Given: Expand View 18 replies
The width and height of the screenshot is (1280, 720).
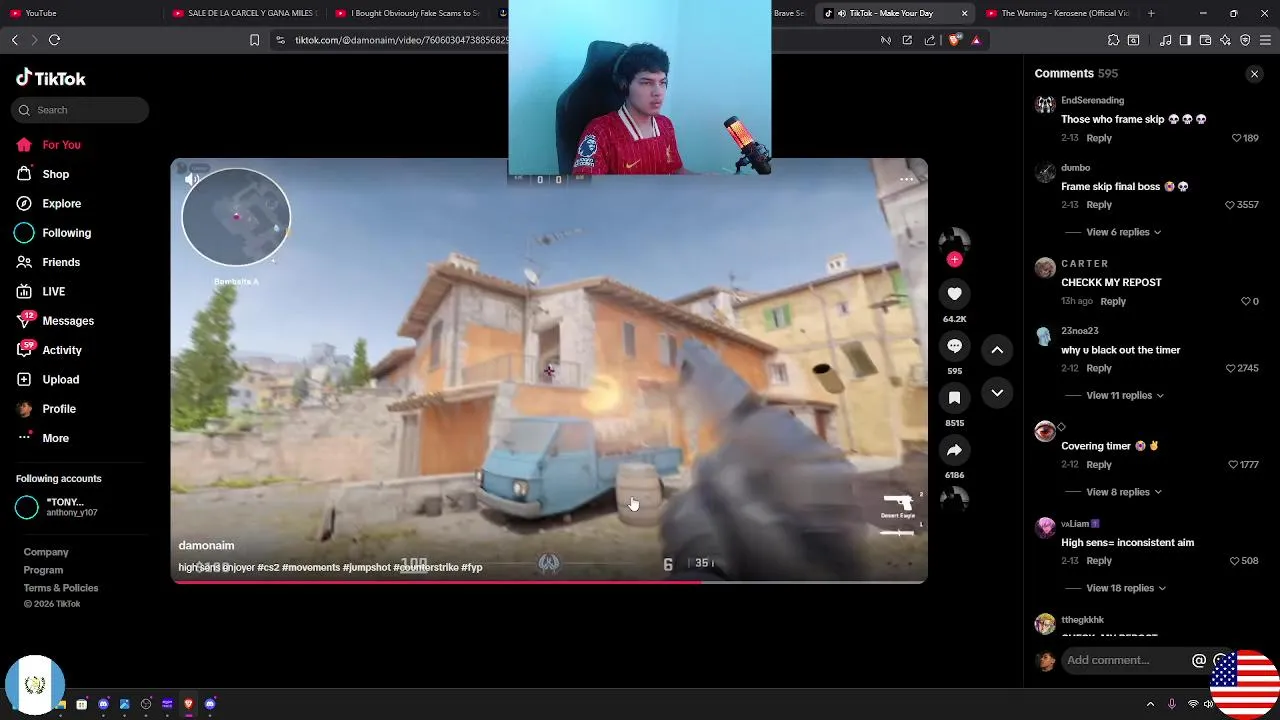Looking at the screenshot, I should tap(1125, 588).
